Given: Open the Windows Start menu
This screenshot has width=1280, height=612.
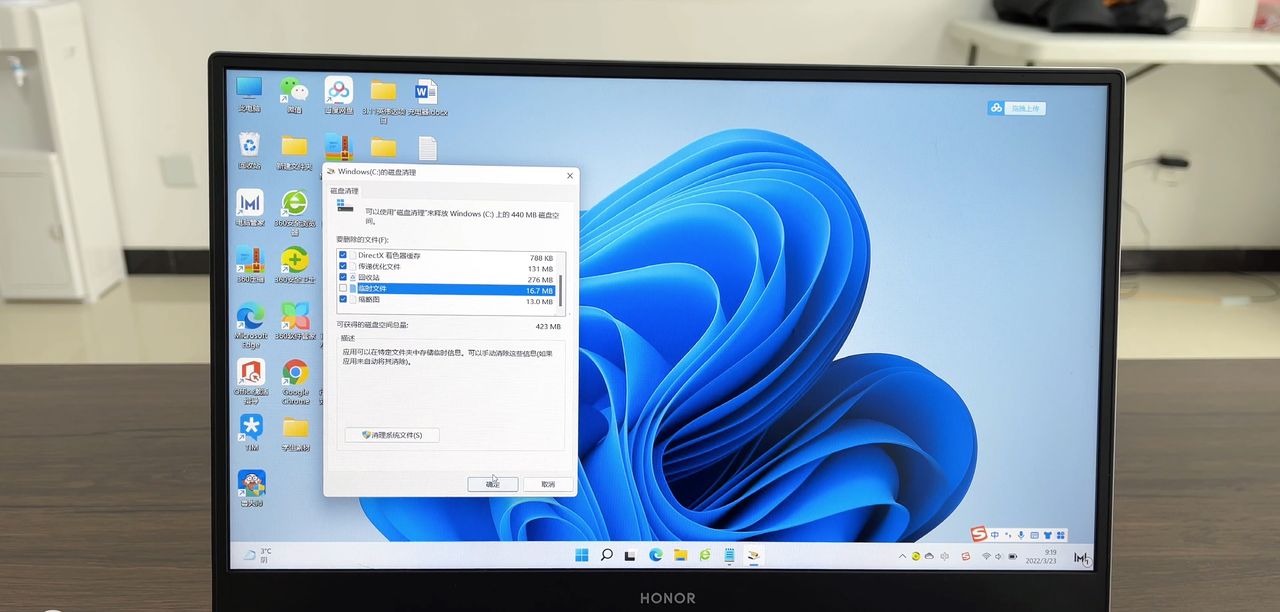Looking at the screenshot, I should 582,555.
